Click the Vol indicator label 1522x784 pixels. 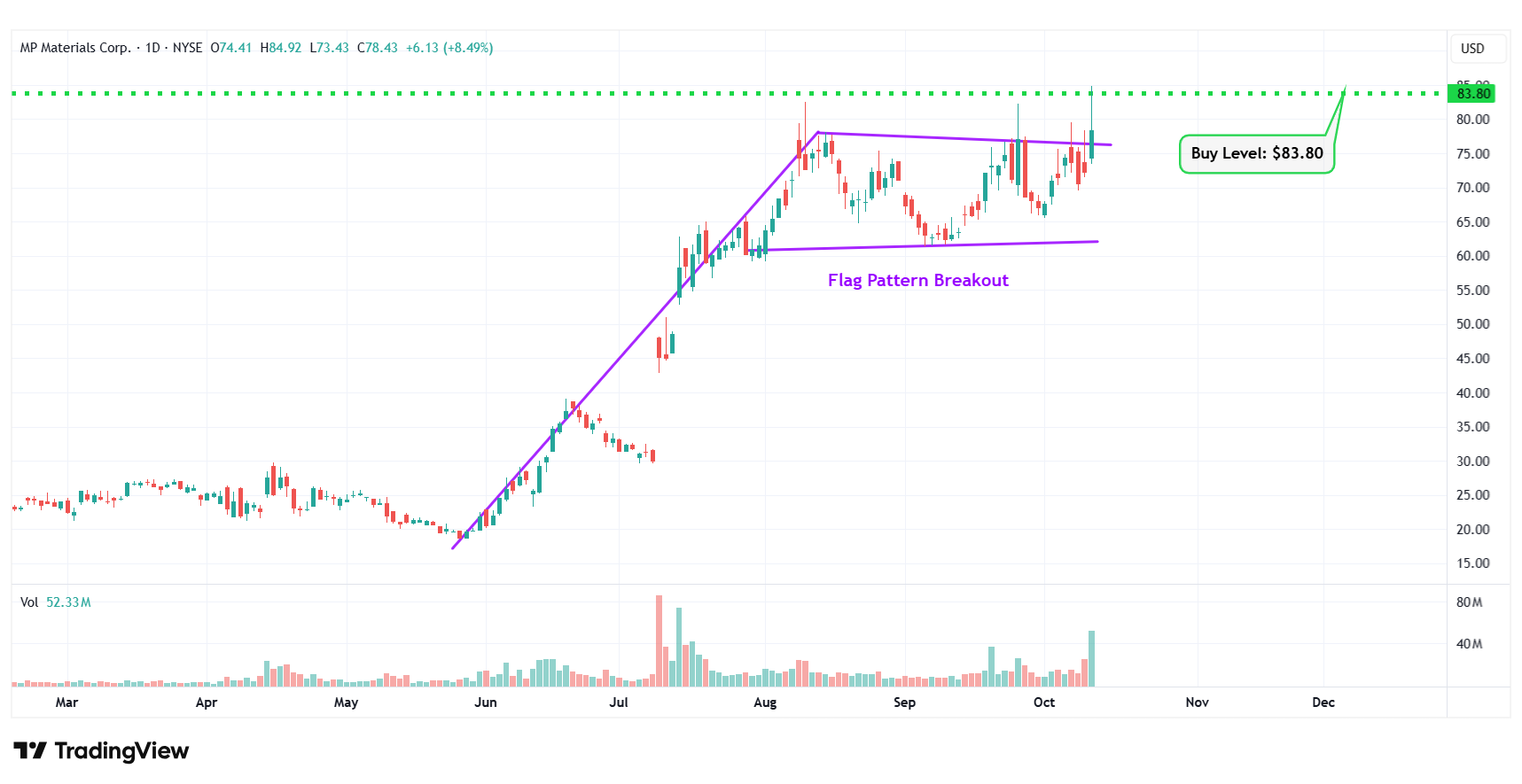pos(29,602)
